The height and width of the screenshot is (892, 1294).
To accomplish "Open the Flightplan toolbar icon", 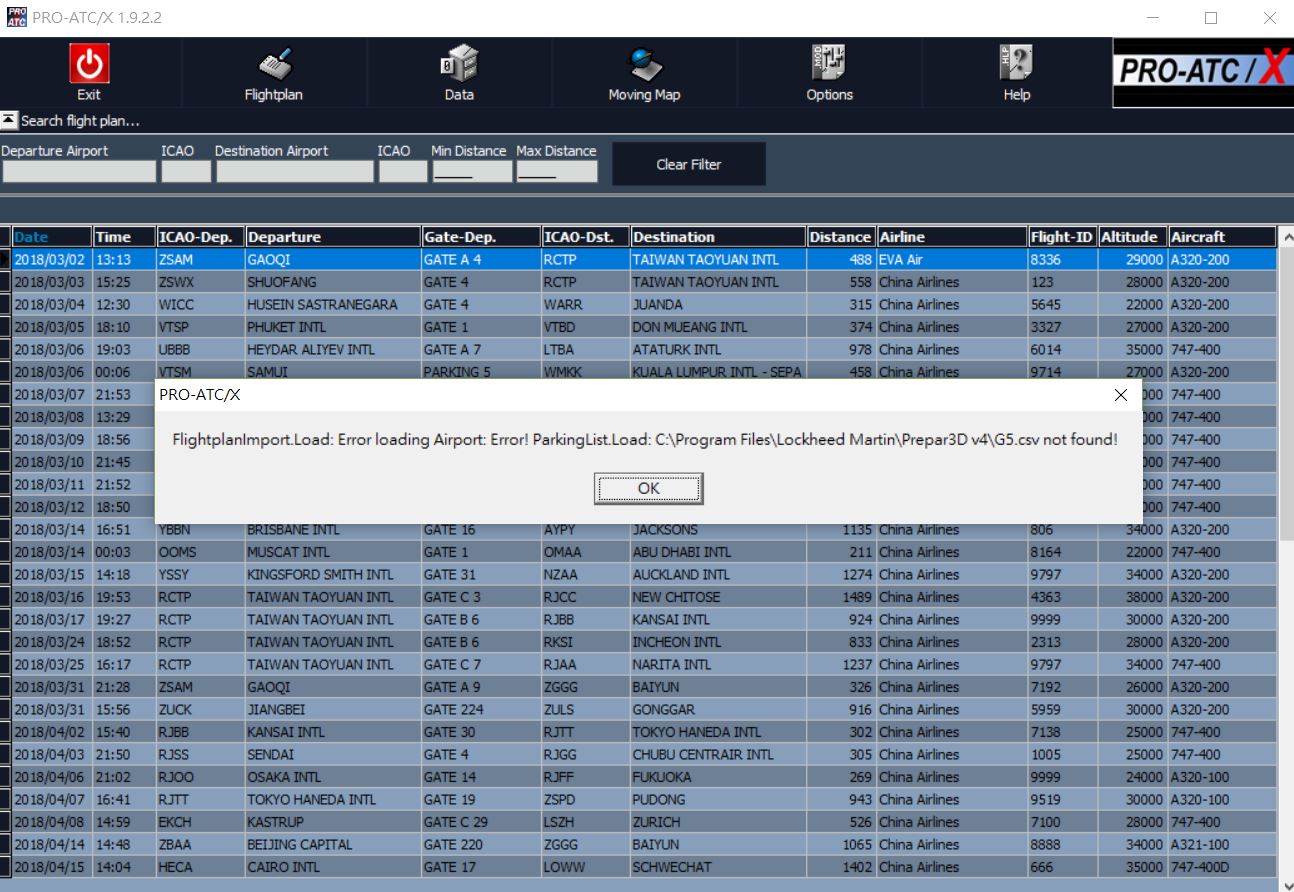I will coord(273,65).
